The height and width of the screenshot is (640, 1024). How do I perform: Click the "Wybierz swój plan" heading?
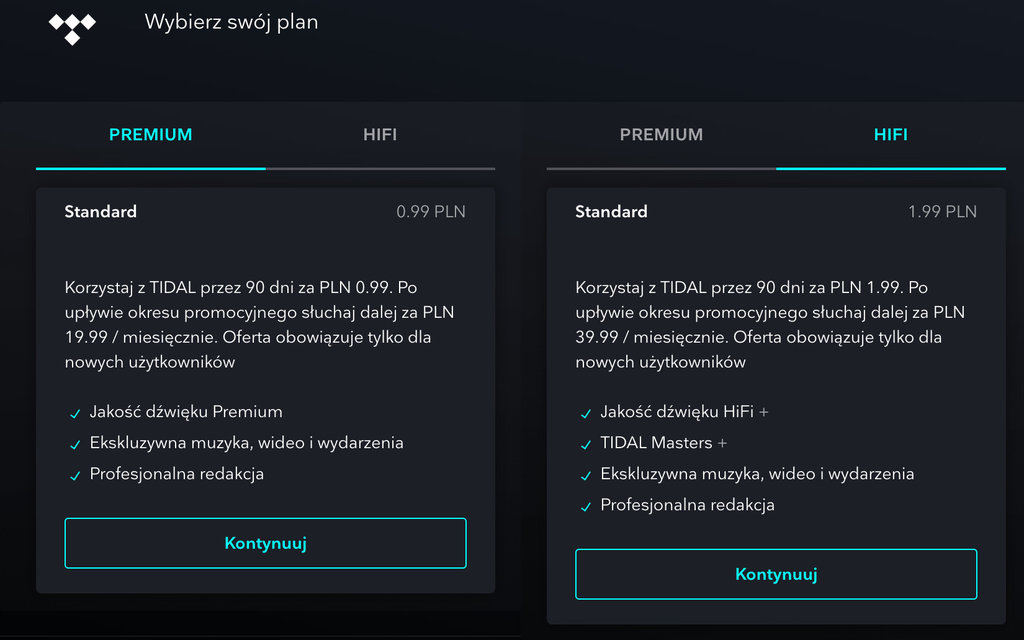(231, 22)
